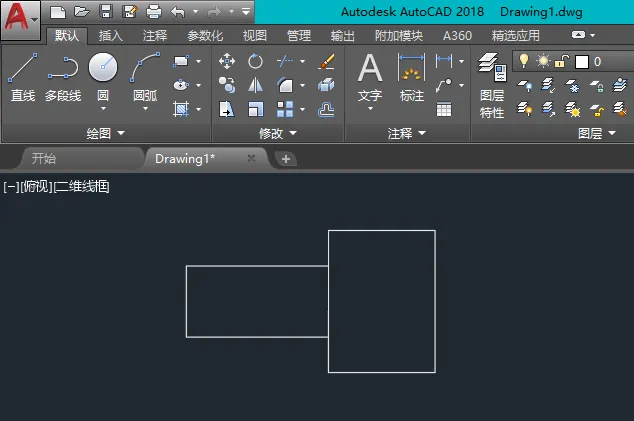Select the Erase tool
Screen dimensions: 634x421
click(x=326, y=61)
